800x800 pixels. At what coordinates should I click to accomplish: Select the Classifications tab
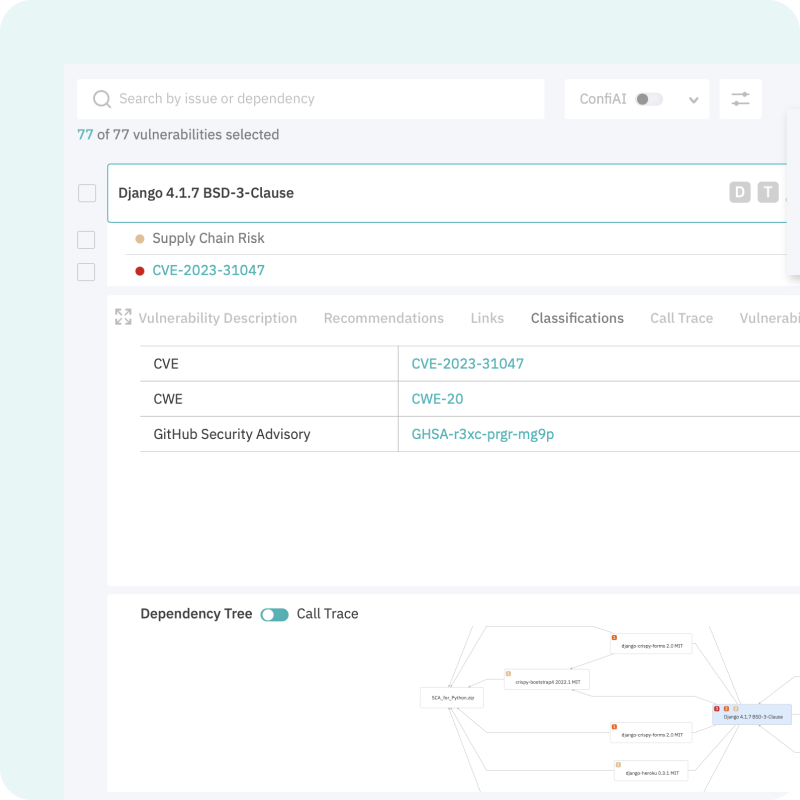577,318
